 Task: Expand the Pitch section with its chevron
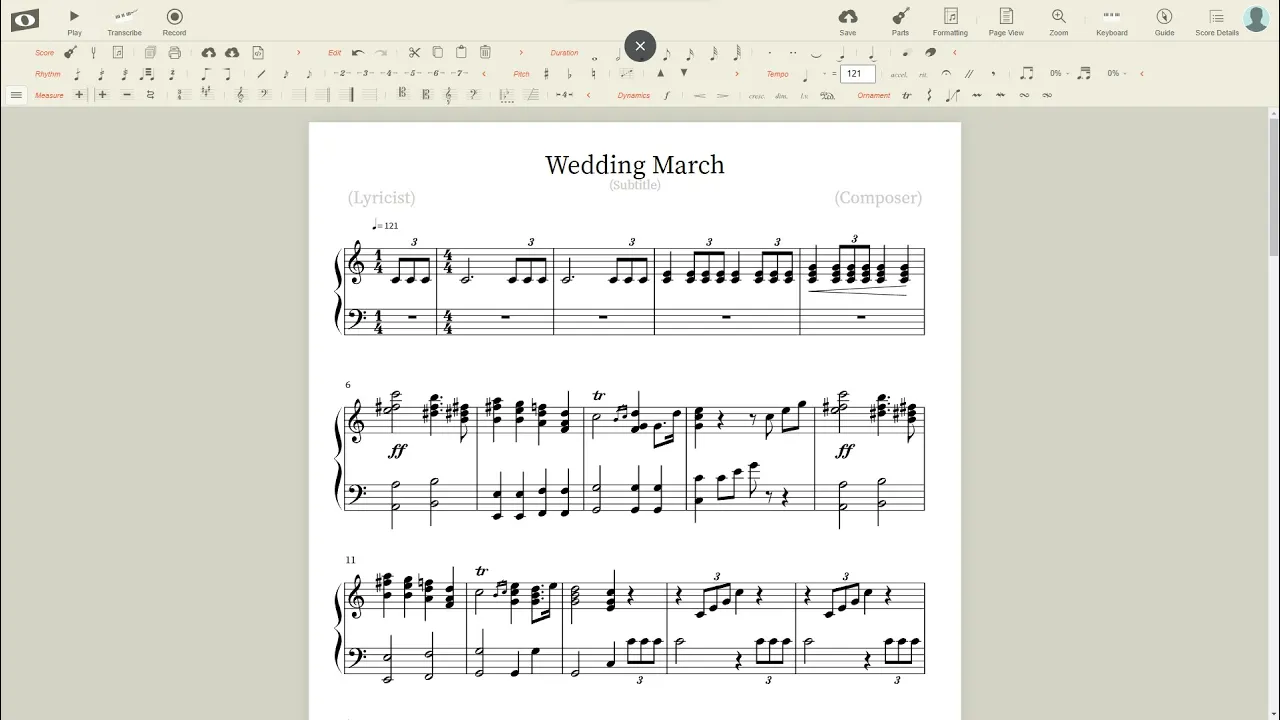pos(737,74)
